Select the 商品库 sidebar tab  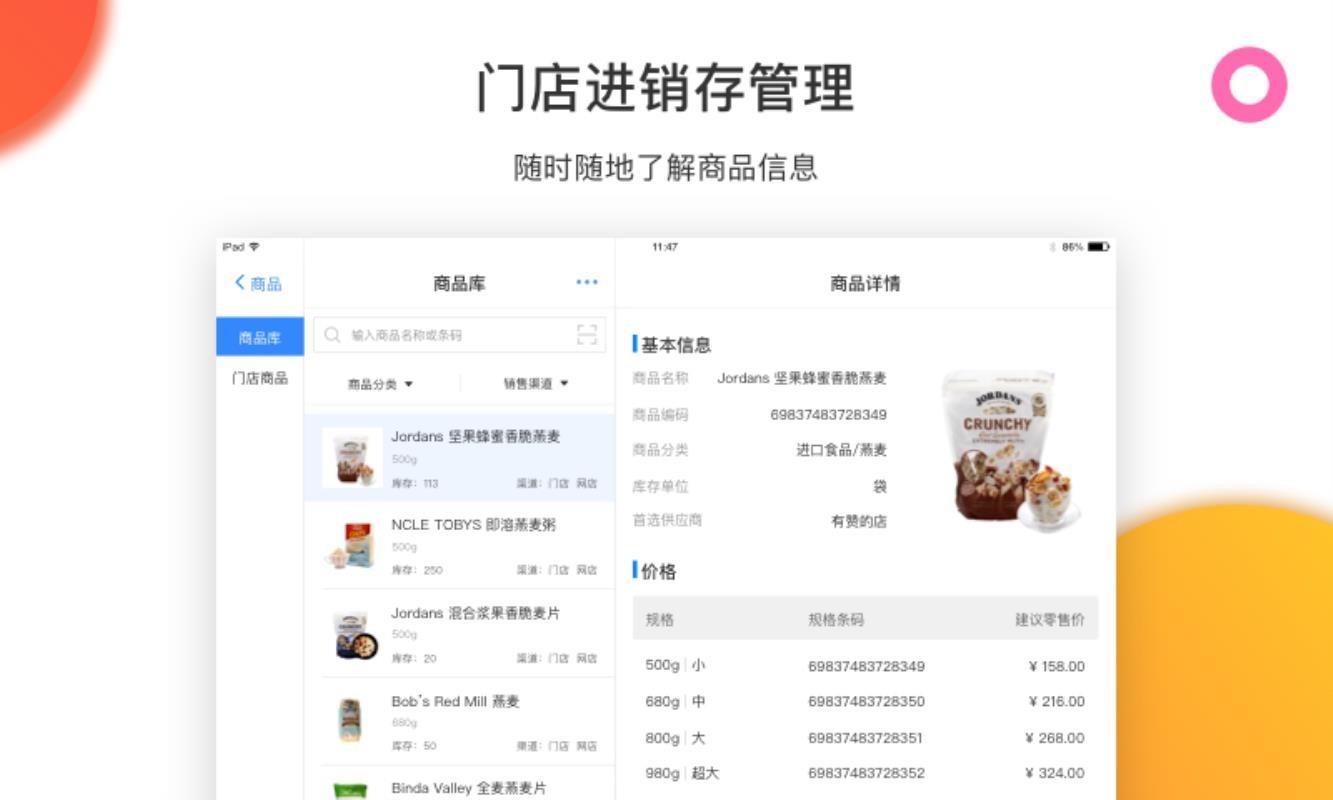pos(258,336)
